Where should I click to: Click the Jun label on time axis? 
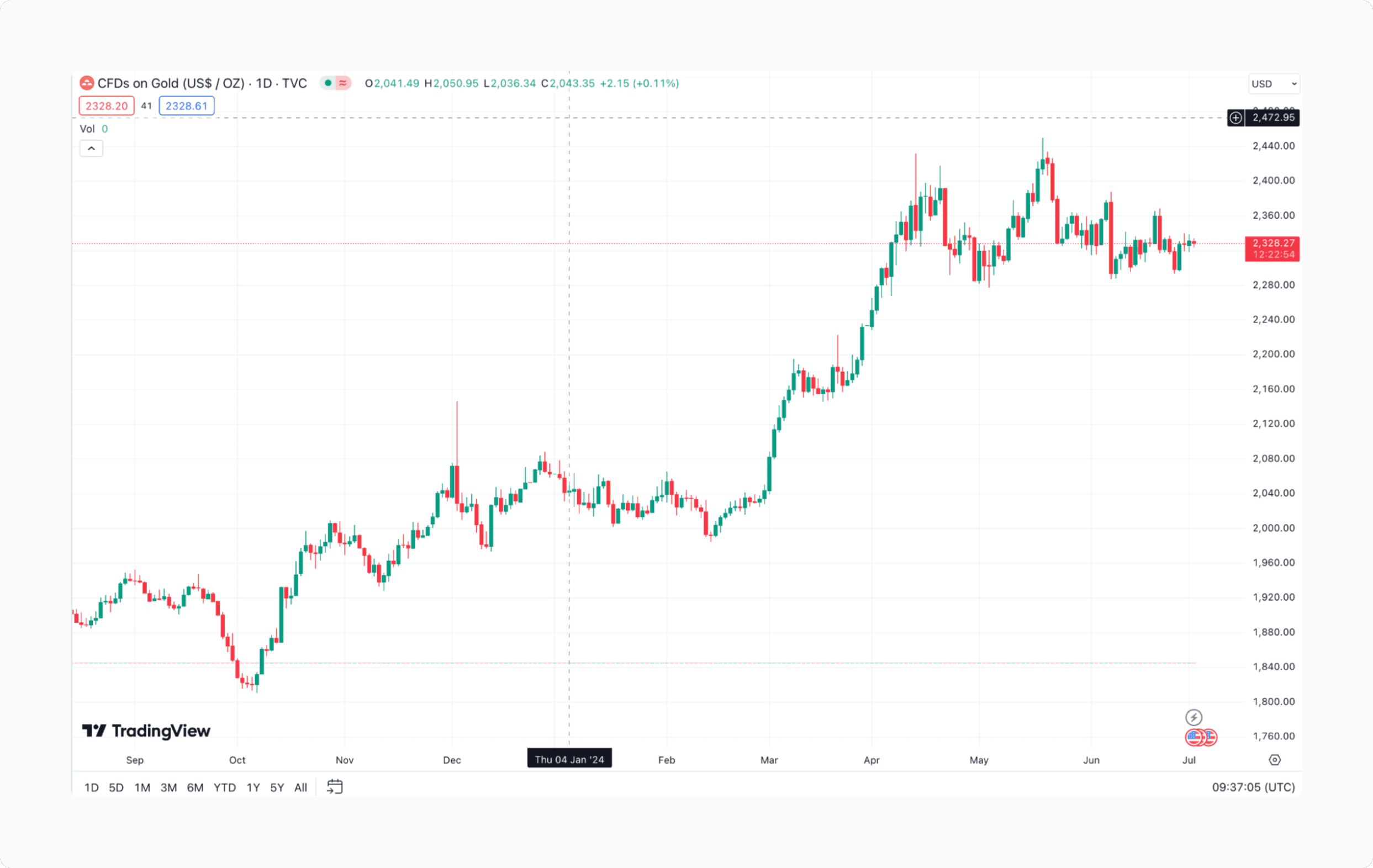[x=1091, y=760]
